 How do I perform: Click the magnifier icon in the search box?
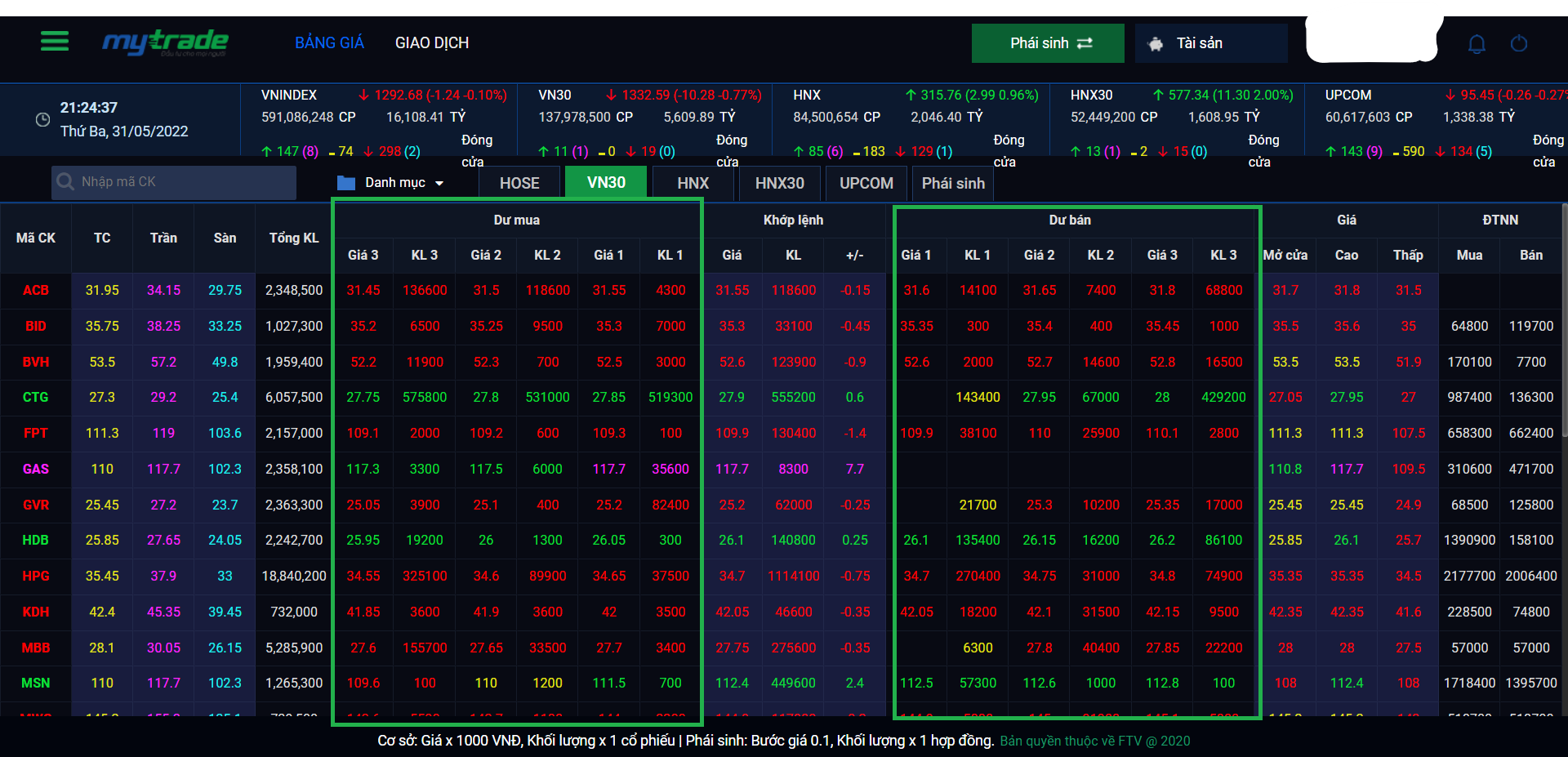(65, 182)
